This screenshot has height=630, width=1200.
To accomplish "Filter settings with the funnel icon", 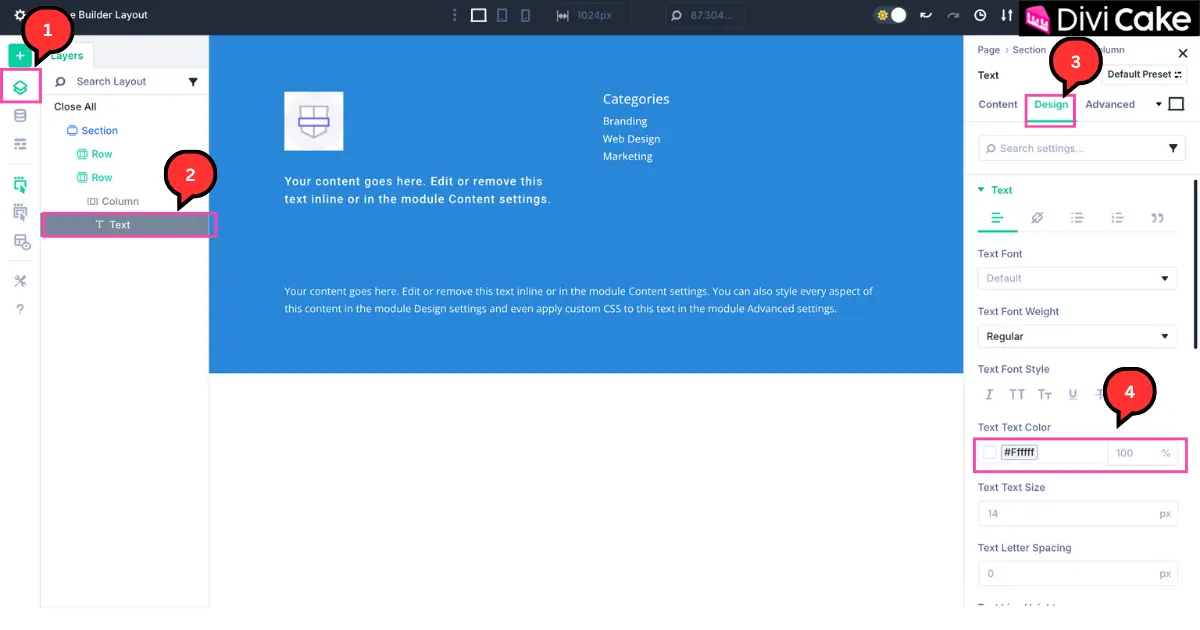I will point(1173,148).
